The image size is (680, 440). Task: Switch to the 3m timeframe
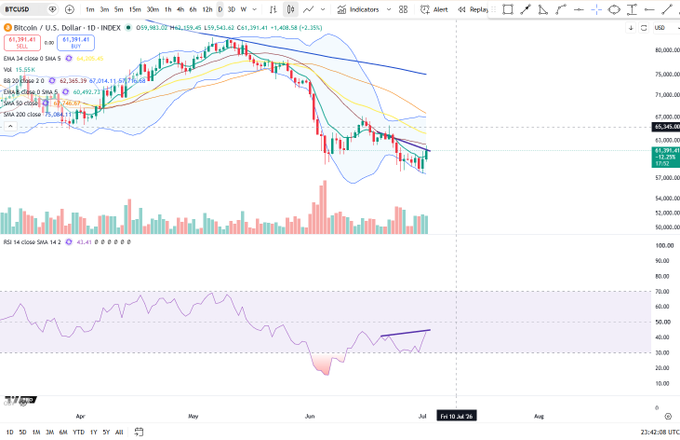(x=105, y=10)
